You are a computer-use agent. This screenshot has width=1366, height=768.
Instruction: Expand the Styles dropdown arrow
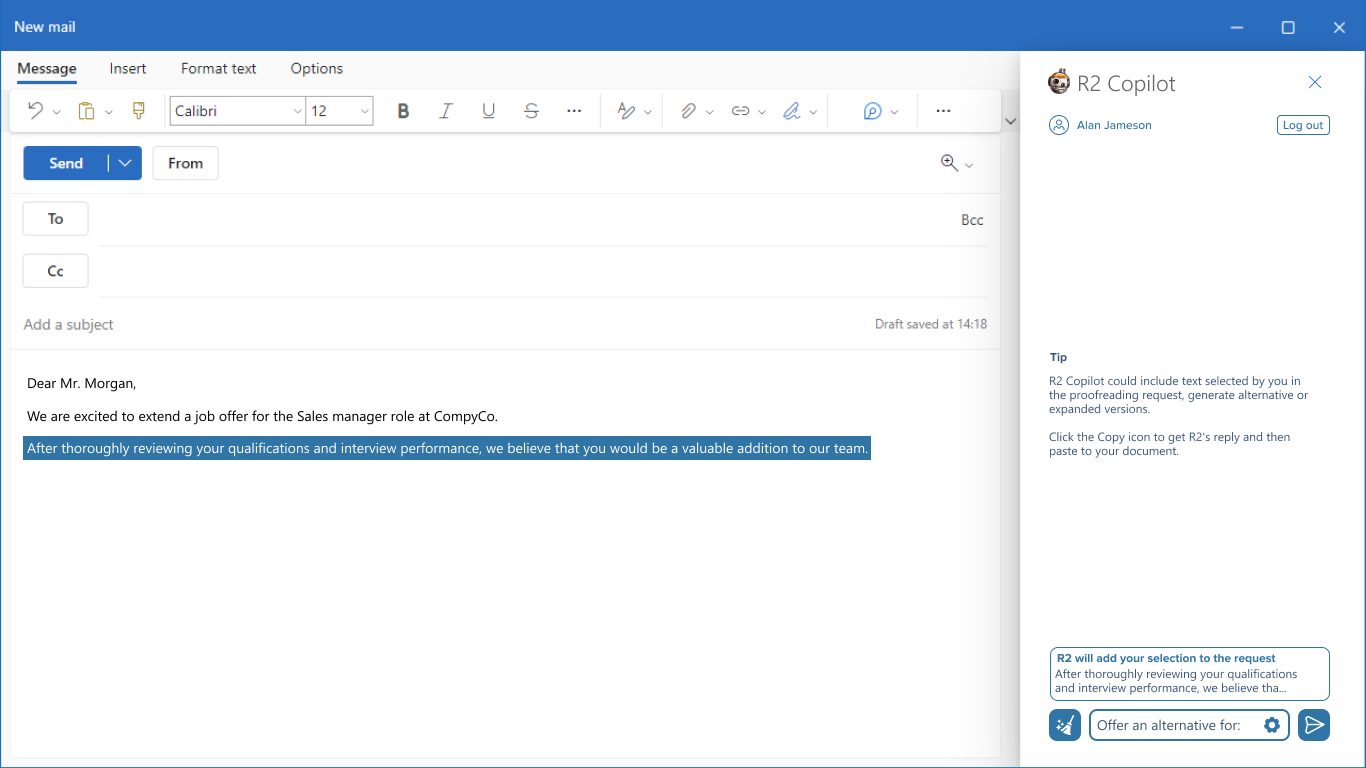648,112
